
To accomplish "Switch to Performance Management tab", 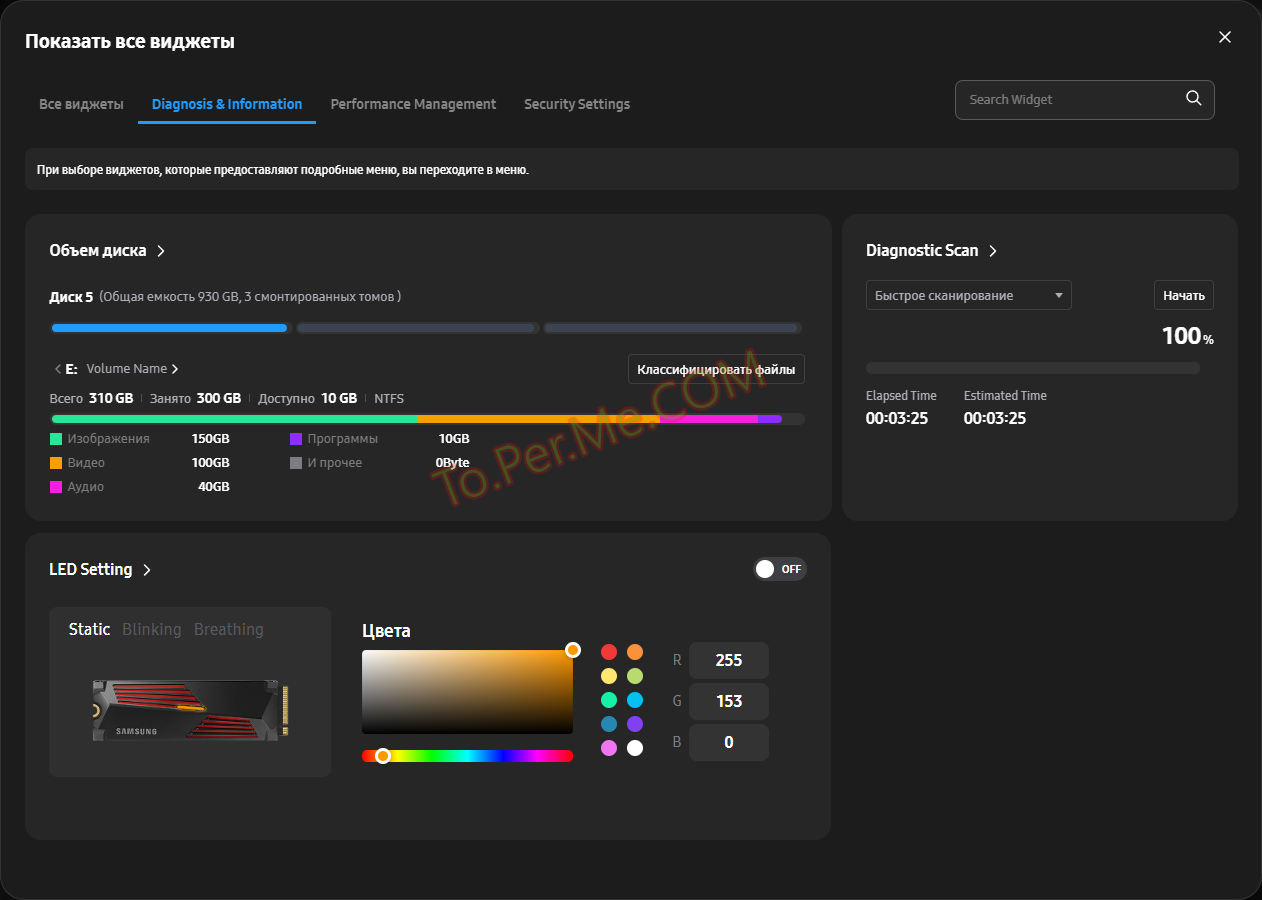I will click(413, 104).
